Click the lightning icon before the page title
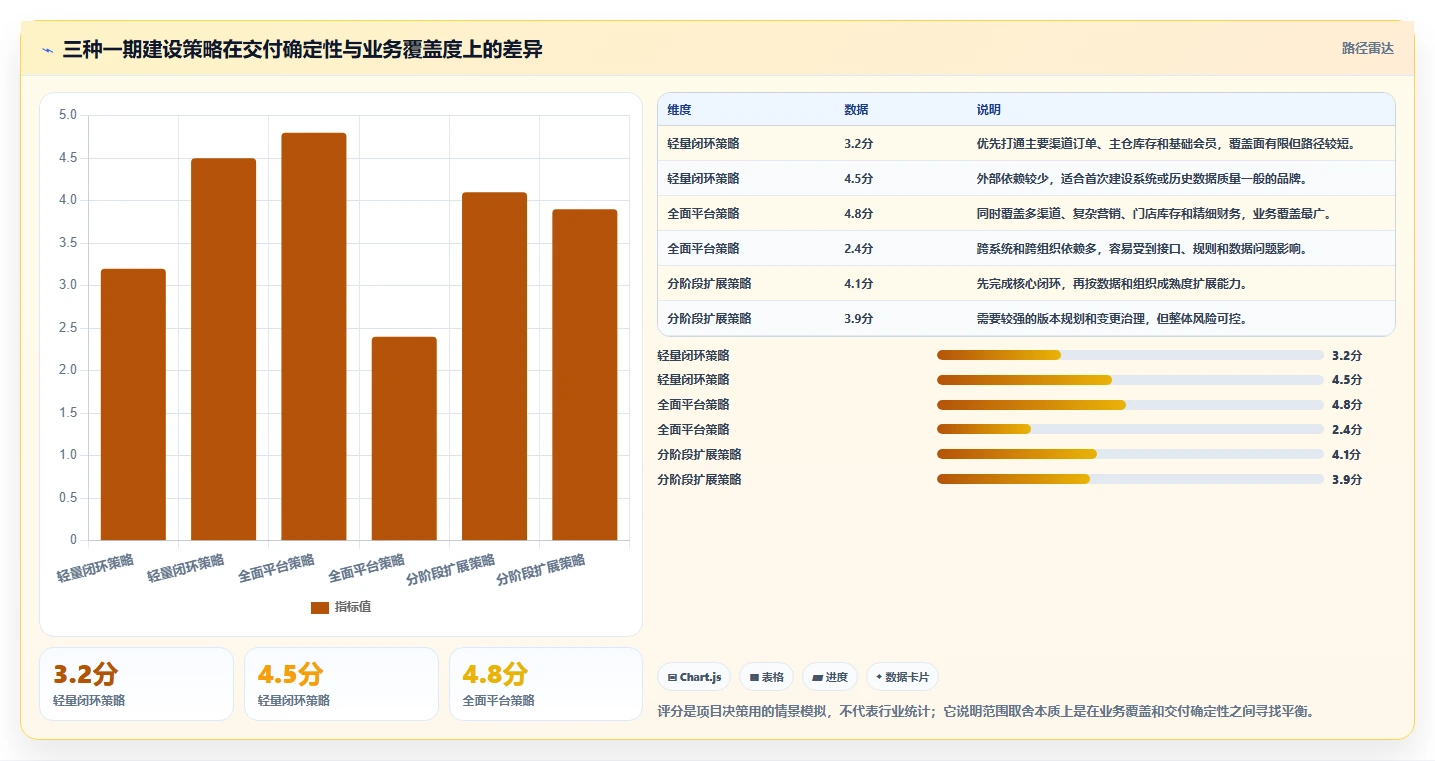The height and width of the screenshot is (761, 1435). tap(48, 49)
